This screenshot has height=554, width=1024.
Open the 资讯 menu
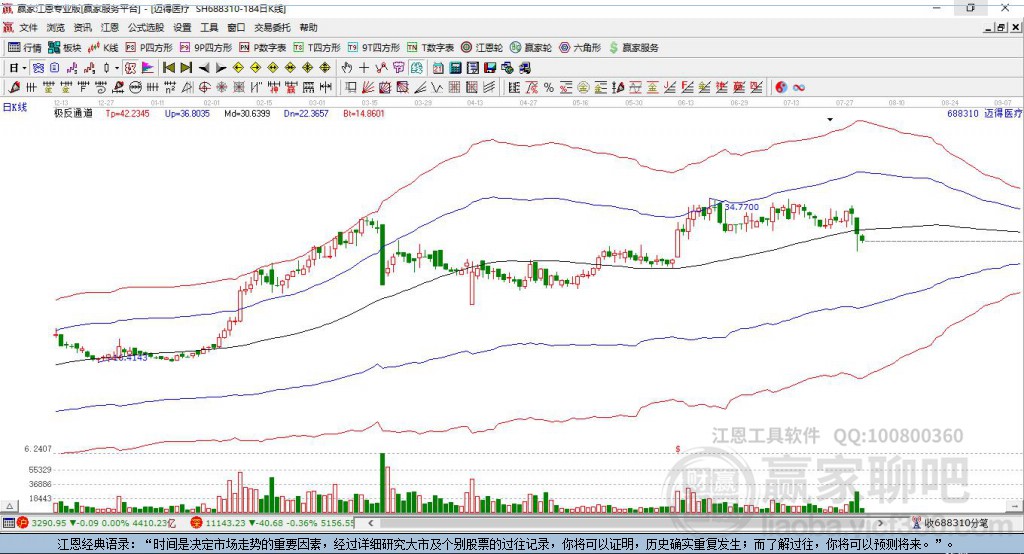point(82,27)
